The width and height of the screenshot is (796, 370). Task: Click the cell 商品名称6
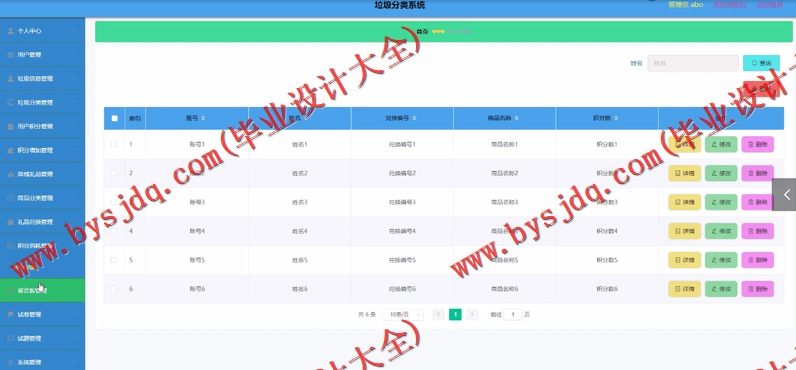(505, 289)
